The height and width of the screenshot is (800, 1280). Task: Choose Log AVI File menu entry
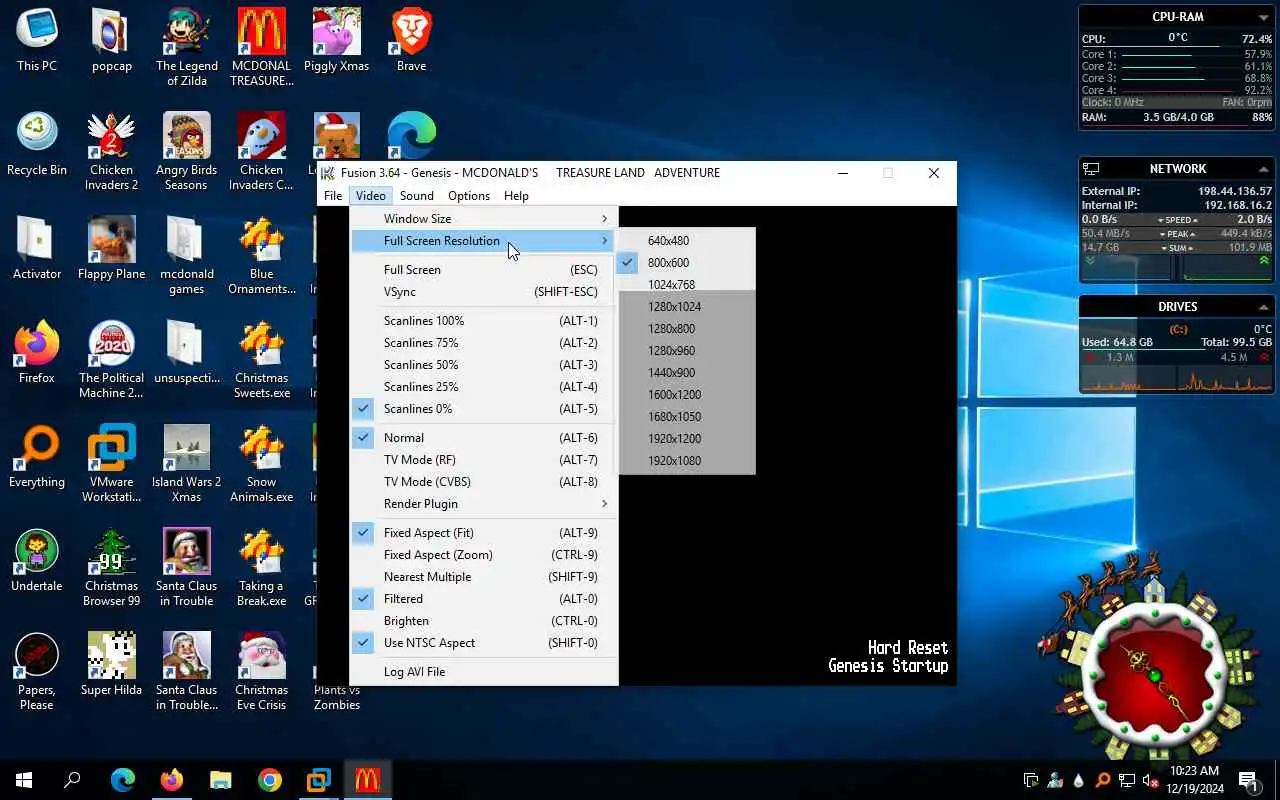[484, 672]
